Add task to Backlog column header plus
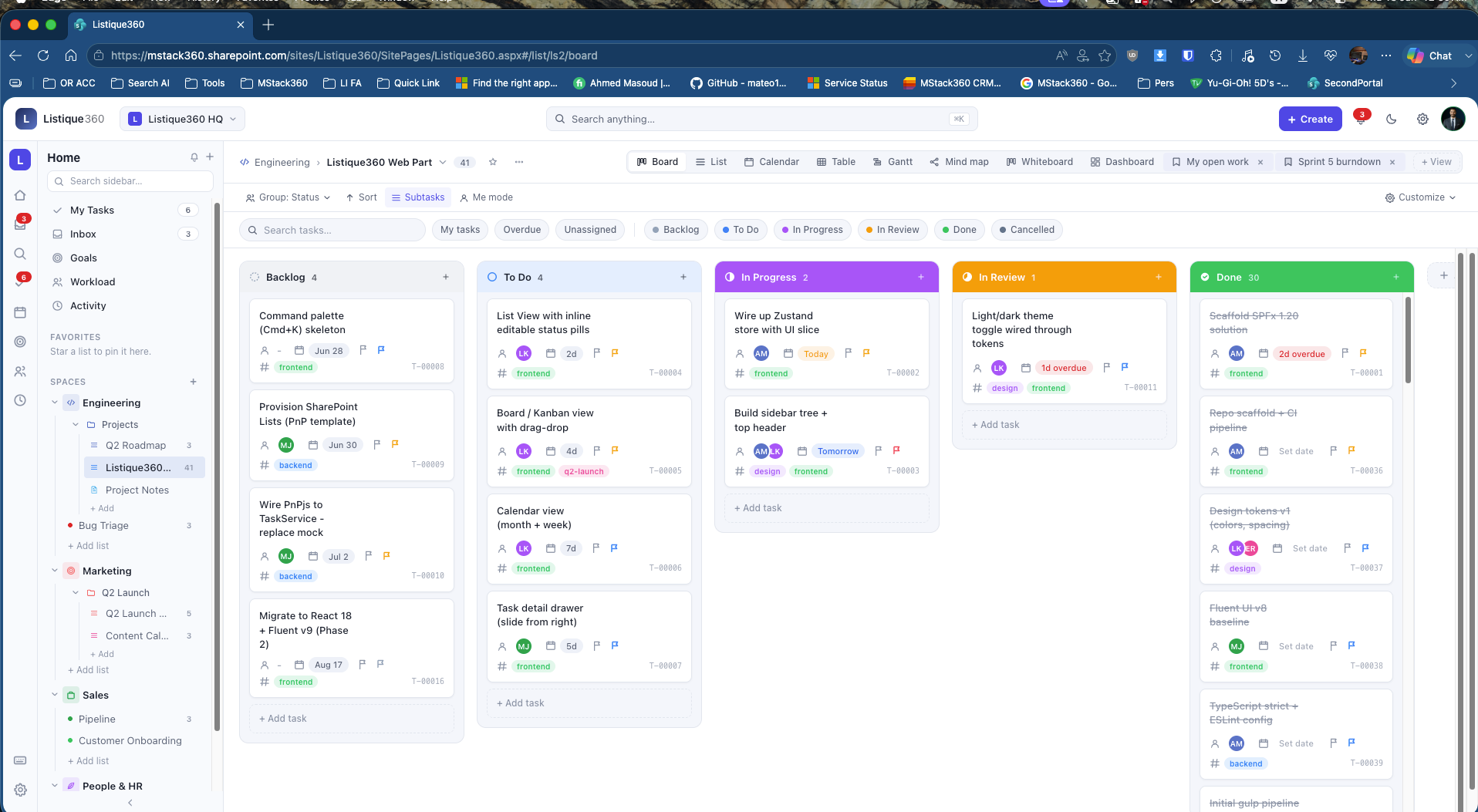Image resolution: width=1478 pixels, height=812 pixels. tap(446, 277)
